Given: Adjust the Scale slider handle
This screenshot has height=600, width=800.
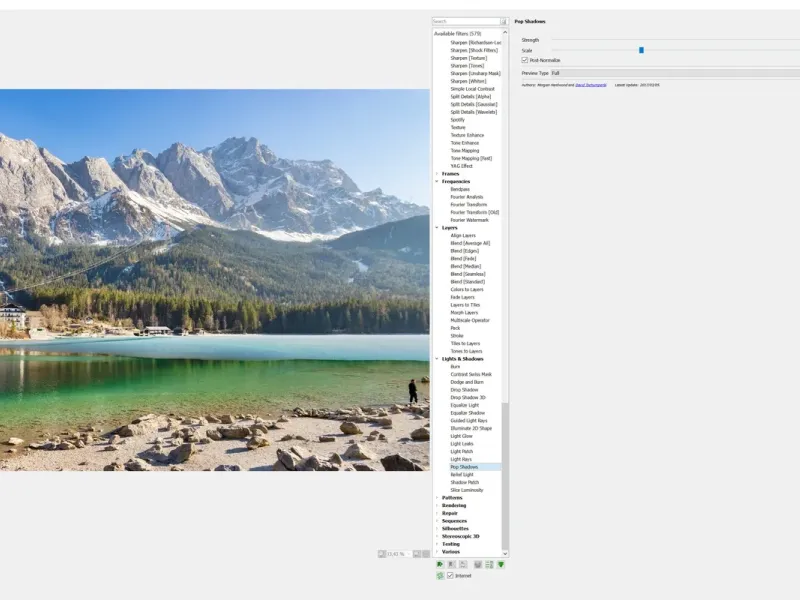Looking at the screenshot, I should pos(641,50).
